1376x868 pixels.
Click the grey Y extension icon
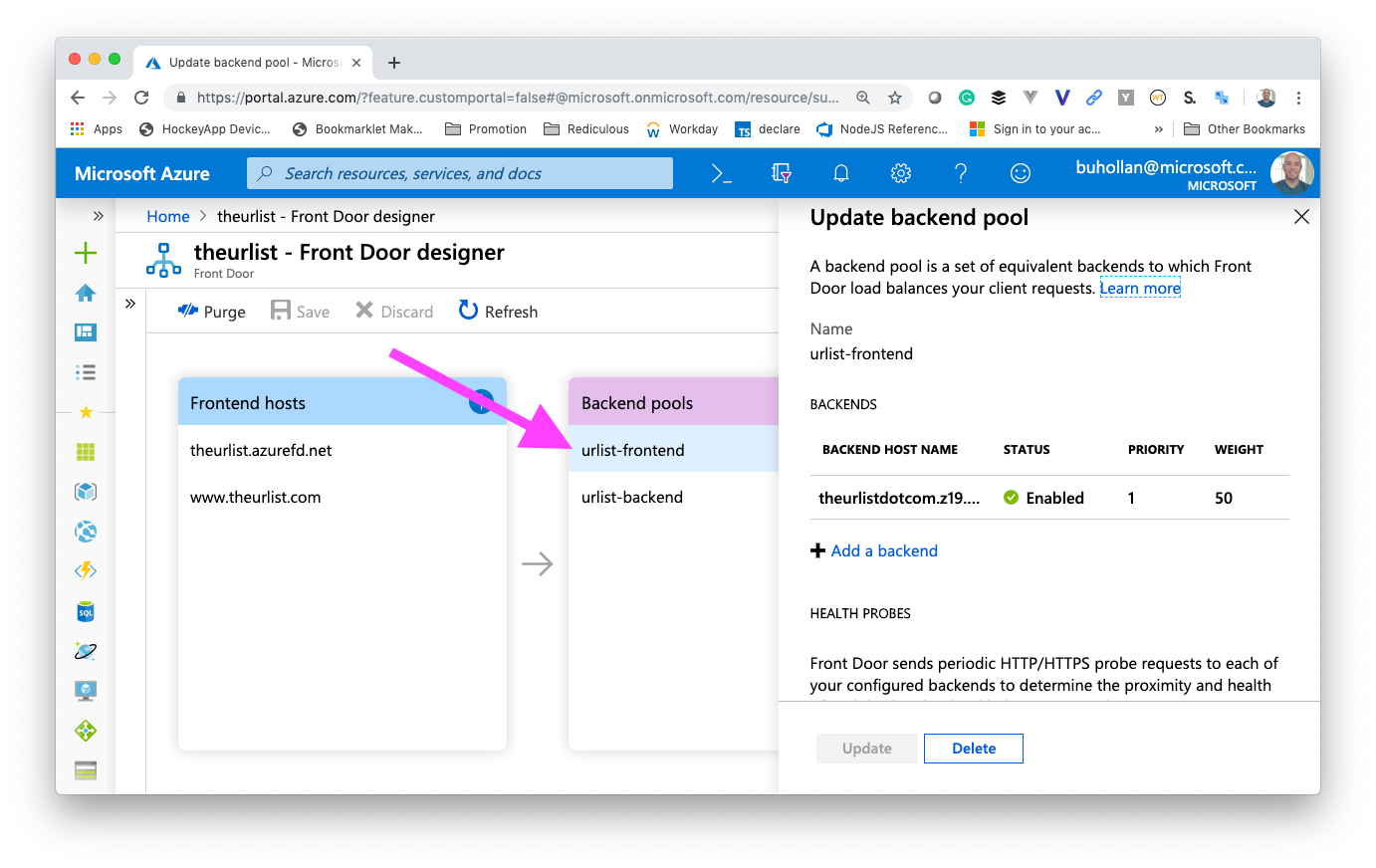1126,98
